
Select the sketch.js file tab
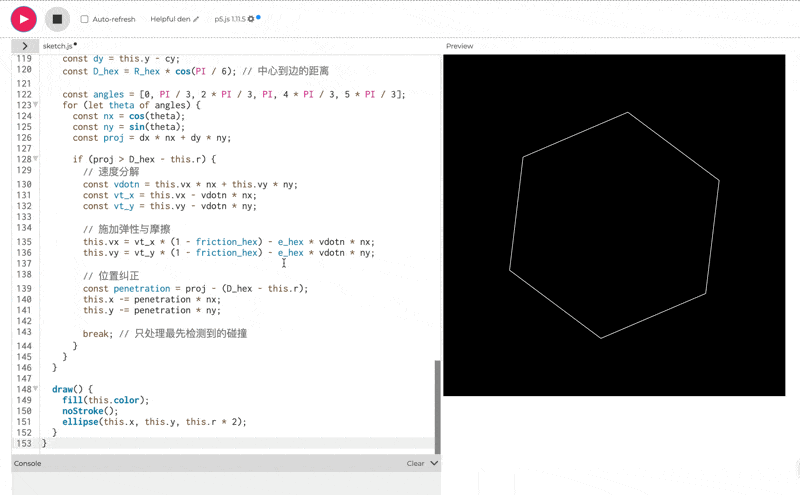(x=59, y=46)
